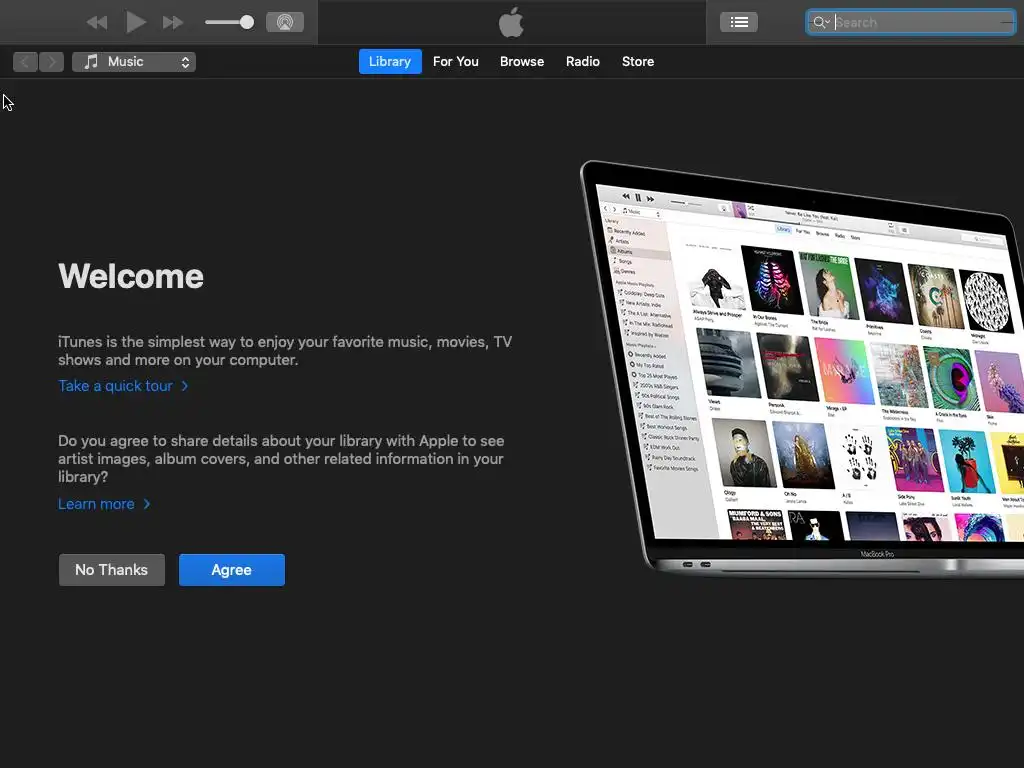The image size is (1024, 768).
Task: Open the Music media picker dropdown
Action: (134, 62)
